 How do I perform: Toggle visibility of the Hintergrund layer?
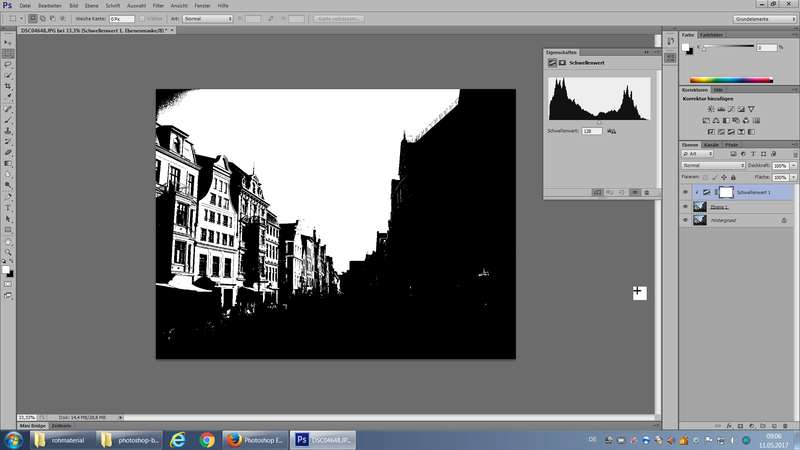pos(685,220)
